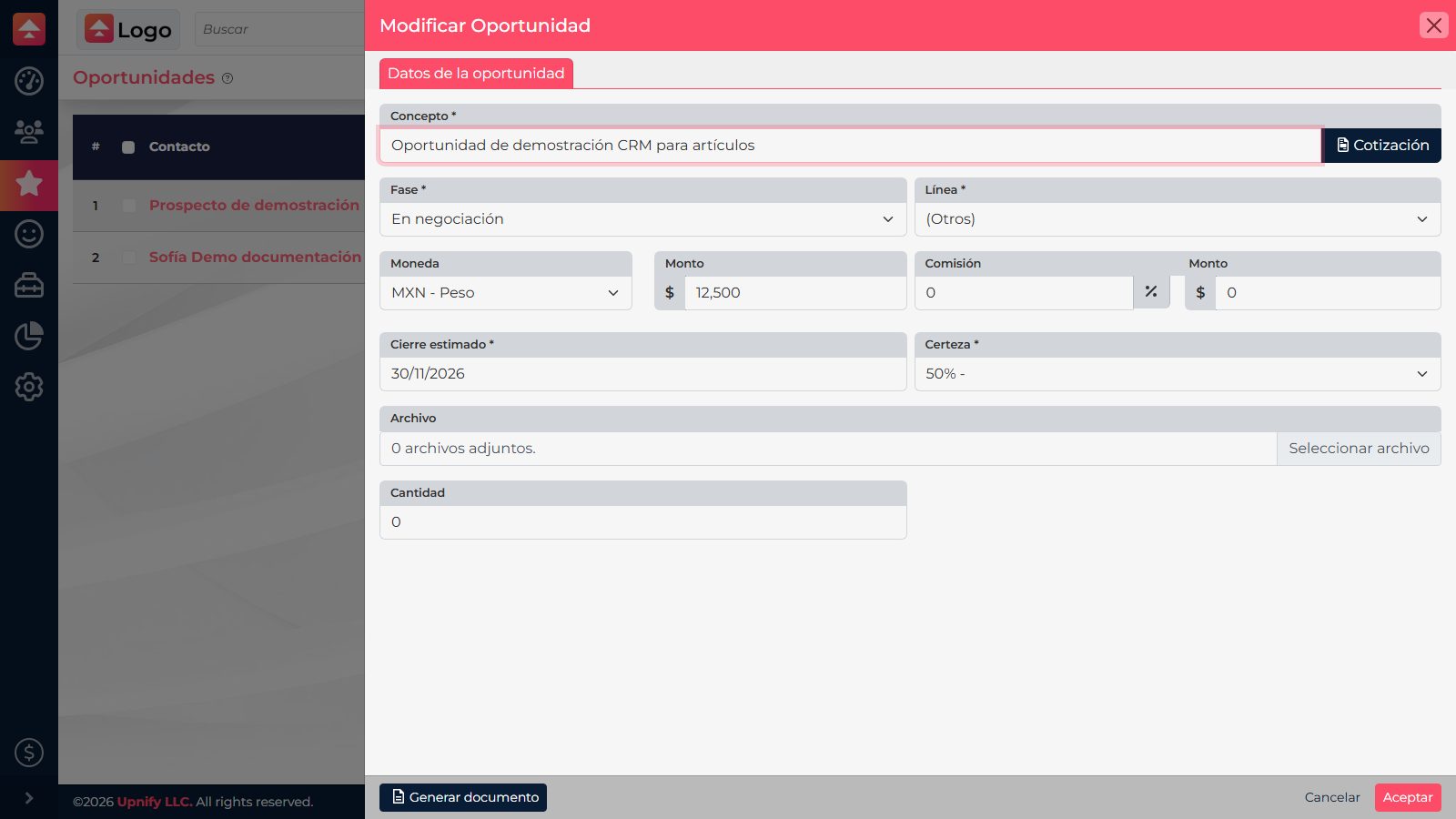Open the Moneda dropdown showing MXN - Peso
The image size is (1456, 819).
click(506, 293)
